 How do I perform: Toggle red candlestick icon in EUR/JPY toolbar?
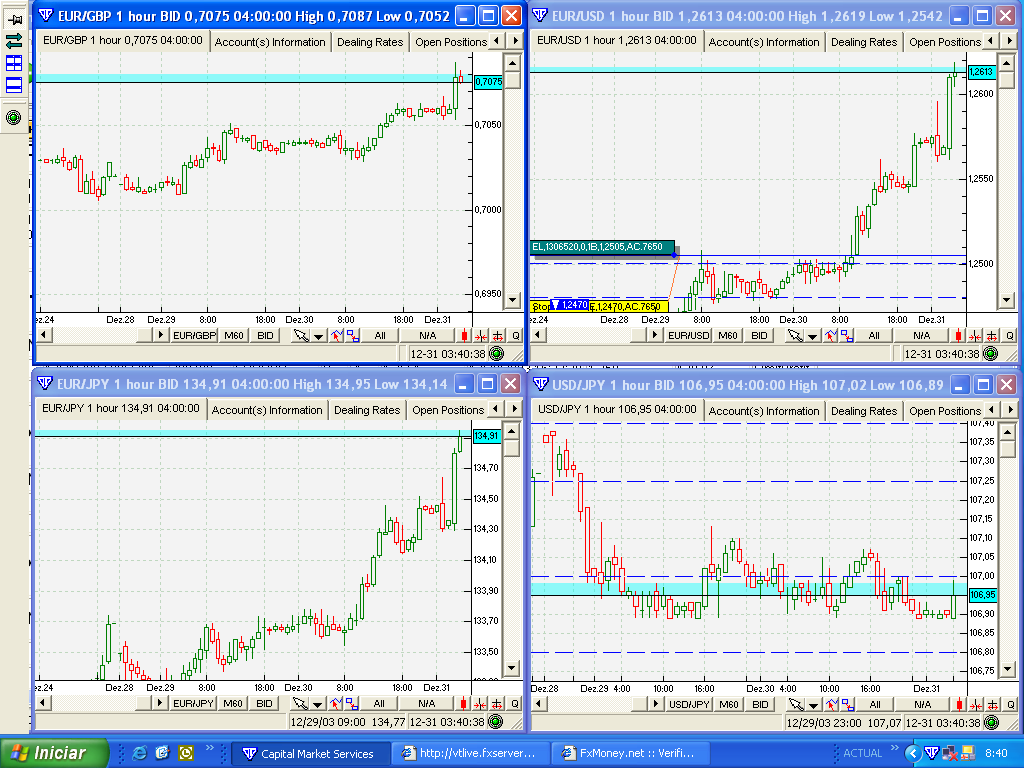tap(464, 703)
